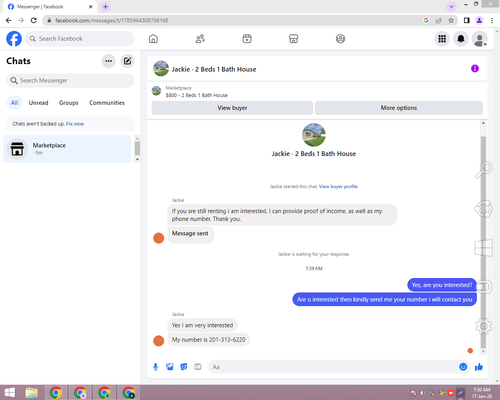Click the Search Messenger field

pos(70,81)
